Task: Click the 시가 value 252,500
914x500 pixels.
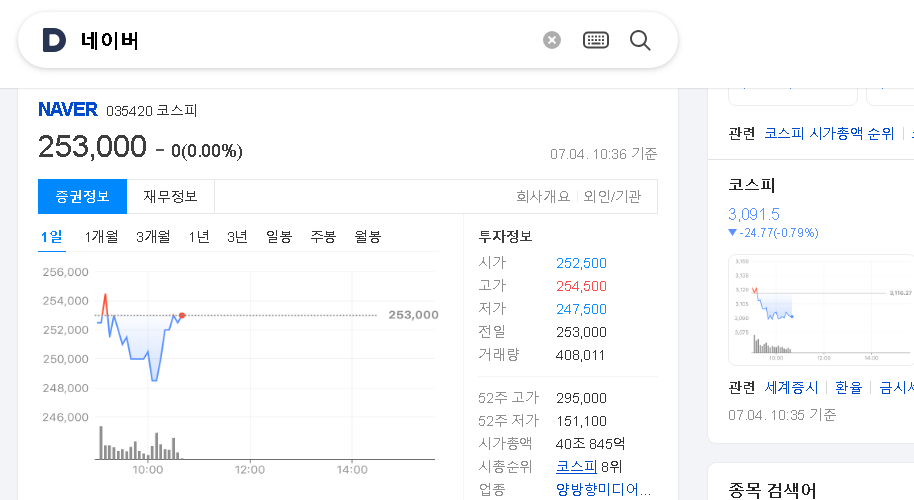Action: tap(581, 263)
